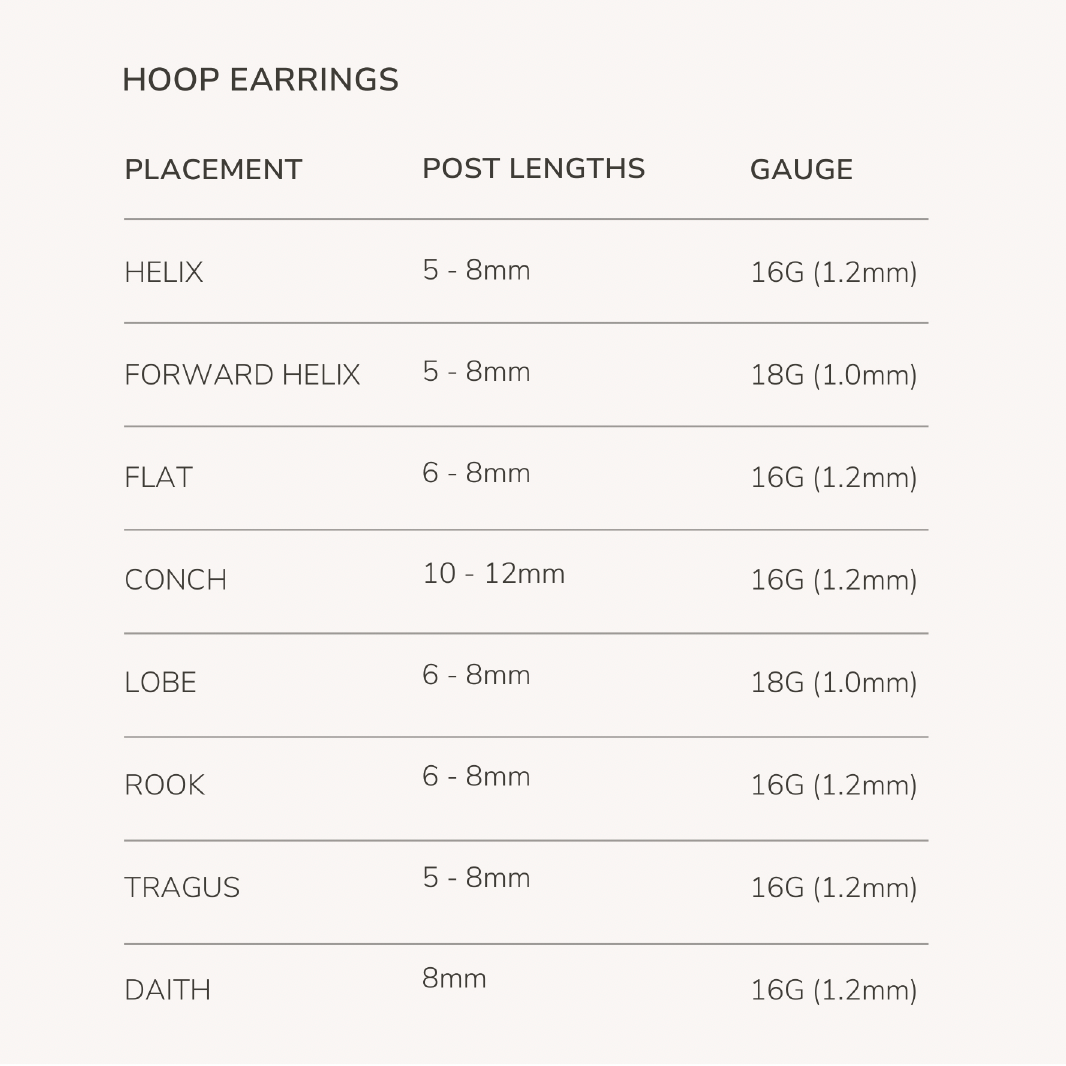Click the Lobe row's 18G (1.0mm) gauge
Viewport: 1066px width, 1066px height.
tap(833, 683)
